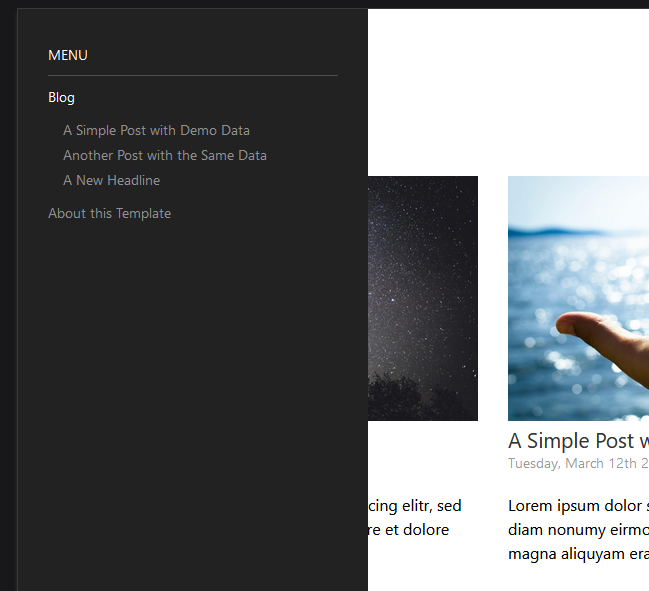Click the white header area above post images

click(x=508, y=92)
